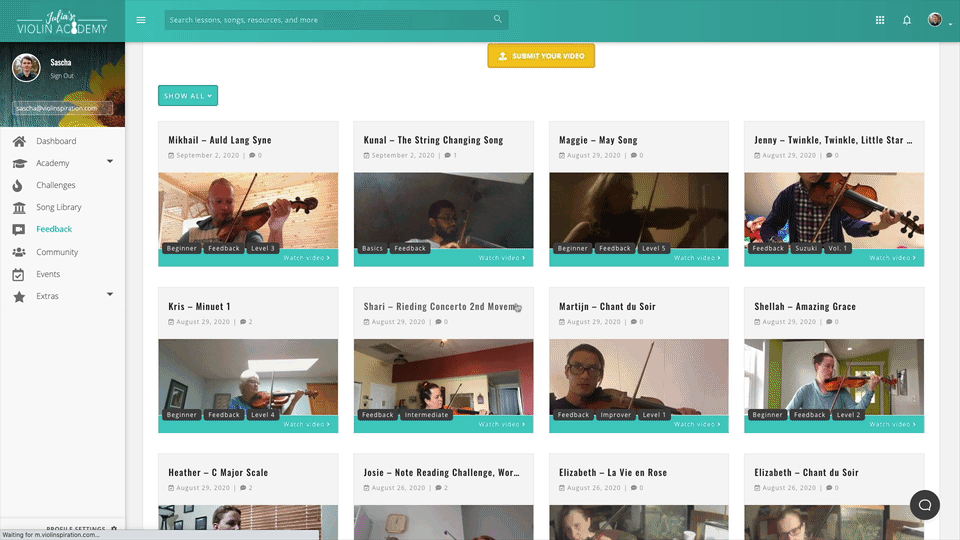Open Challenges in the sidebar
This screenshot has height=540, width=960.
click(56, 185)
